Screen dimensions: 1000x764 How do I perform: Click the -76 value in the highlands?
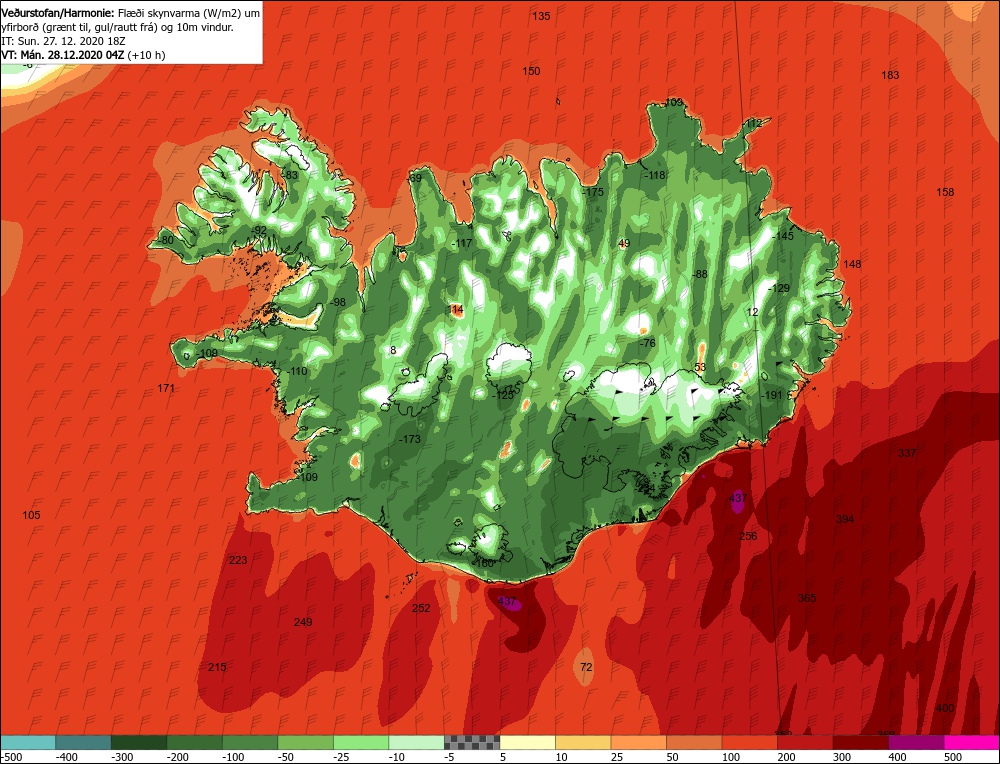click(x=647, y=343)
